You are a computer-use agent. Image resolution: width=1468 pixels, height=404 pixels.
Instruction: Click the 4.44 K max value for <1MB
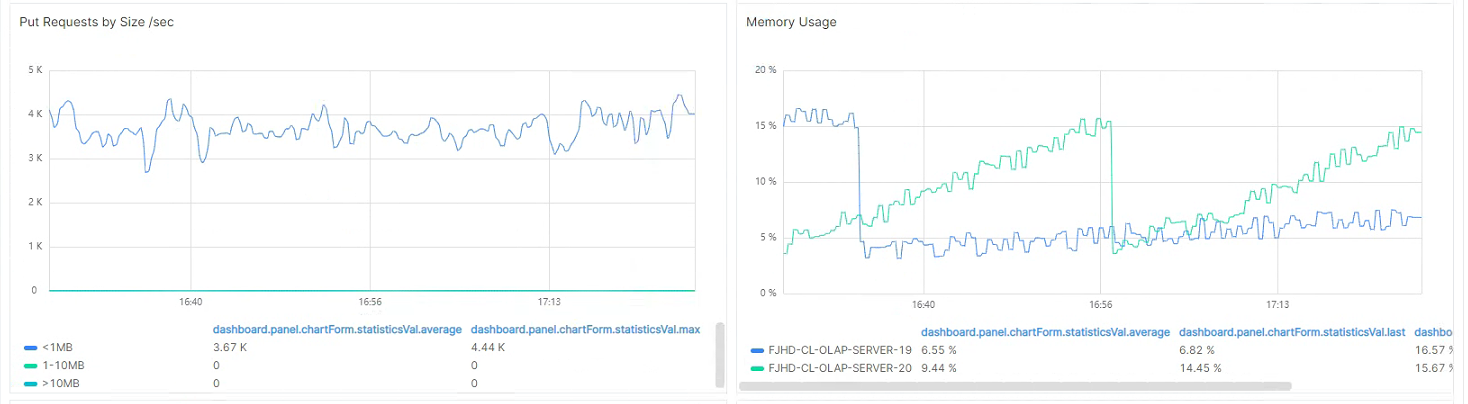tap(489, 348)
